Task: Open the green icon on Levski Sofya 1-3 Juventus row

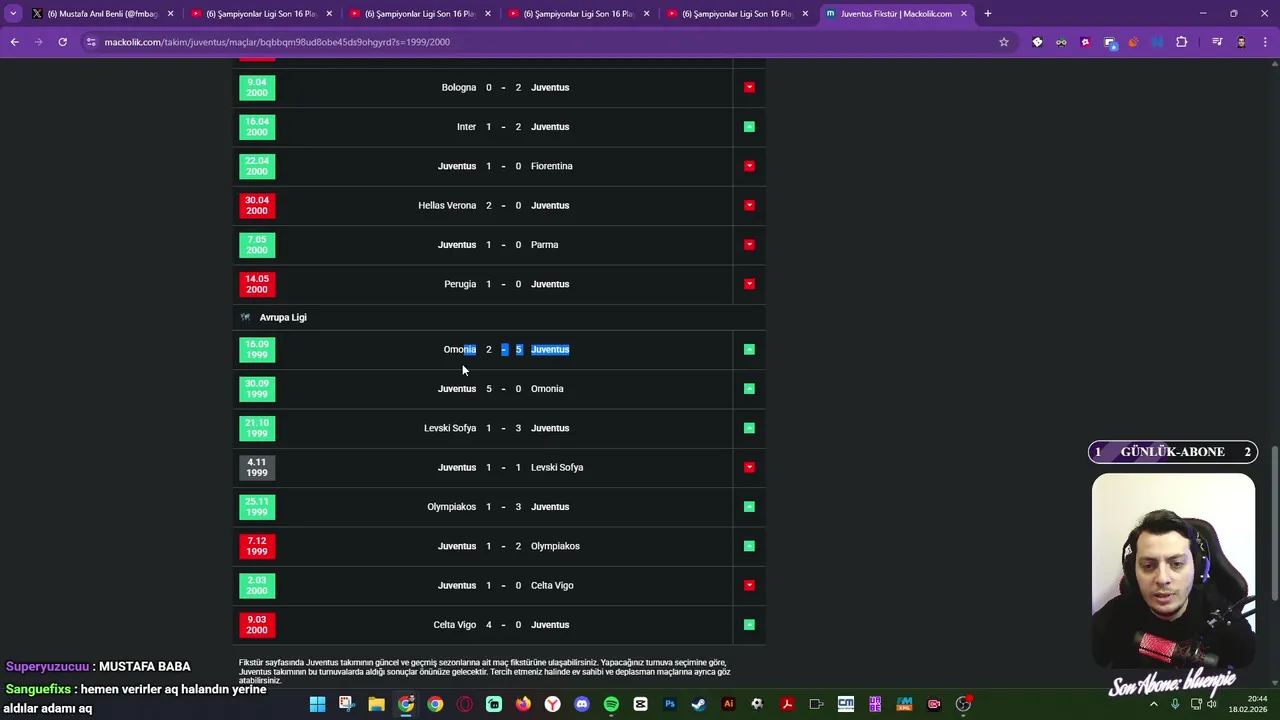Action: pyautogui.click(x=749, y=428)
